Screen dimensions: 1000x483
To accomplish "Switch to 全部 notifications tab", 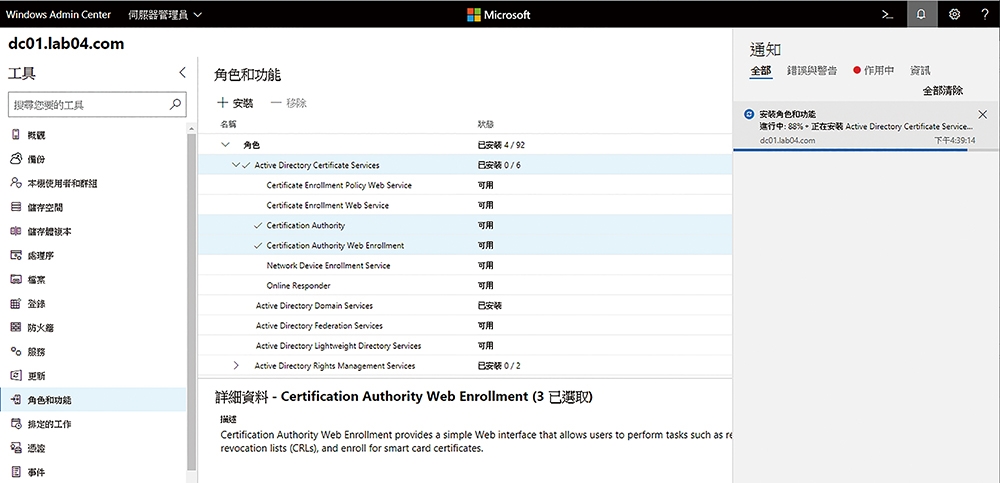I will tap(761, 71).
